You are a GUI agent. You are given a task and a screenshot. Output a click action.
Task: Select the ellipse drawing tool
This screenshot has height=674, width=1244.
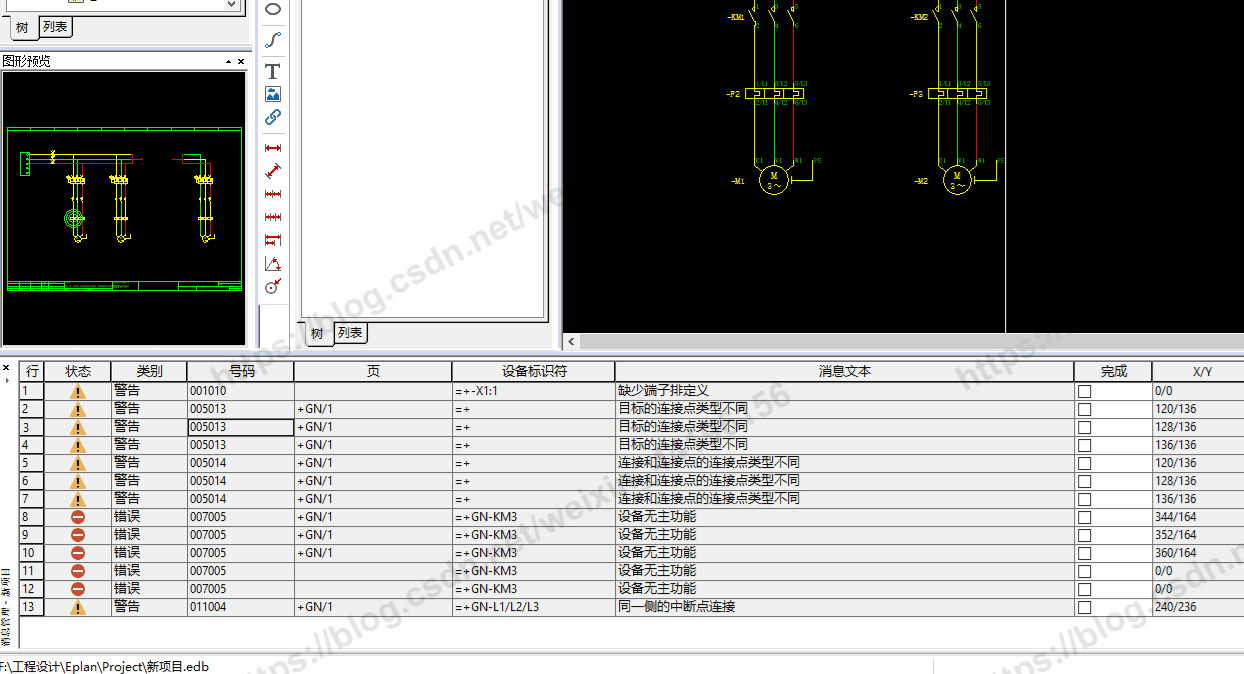click(x=272, y=10)
